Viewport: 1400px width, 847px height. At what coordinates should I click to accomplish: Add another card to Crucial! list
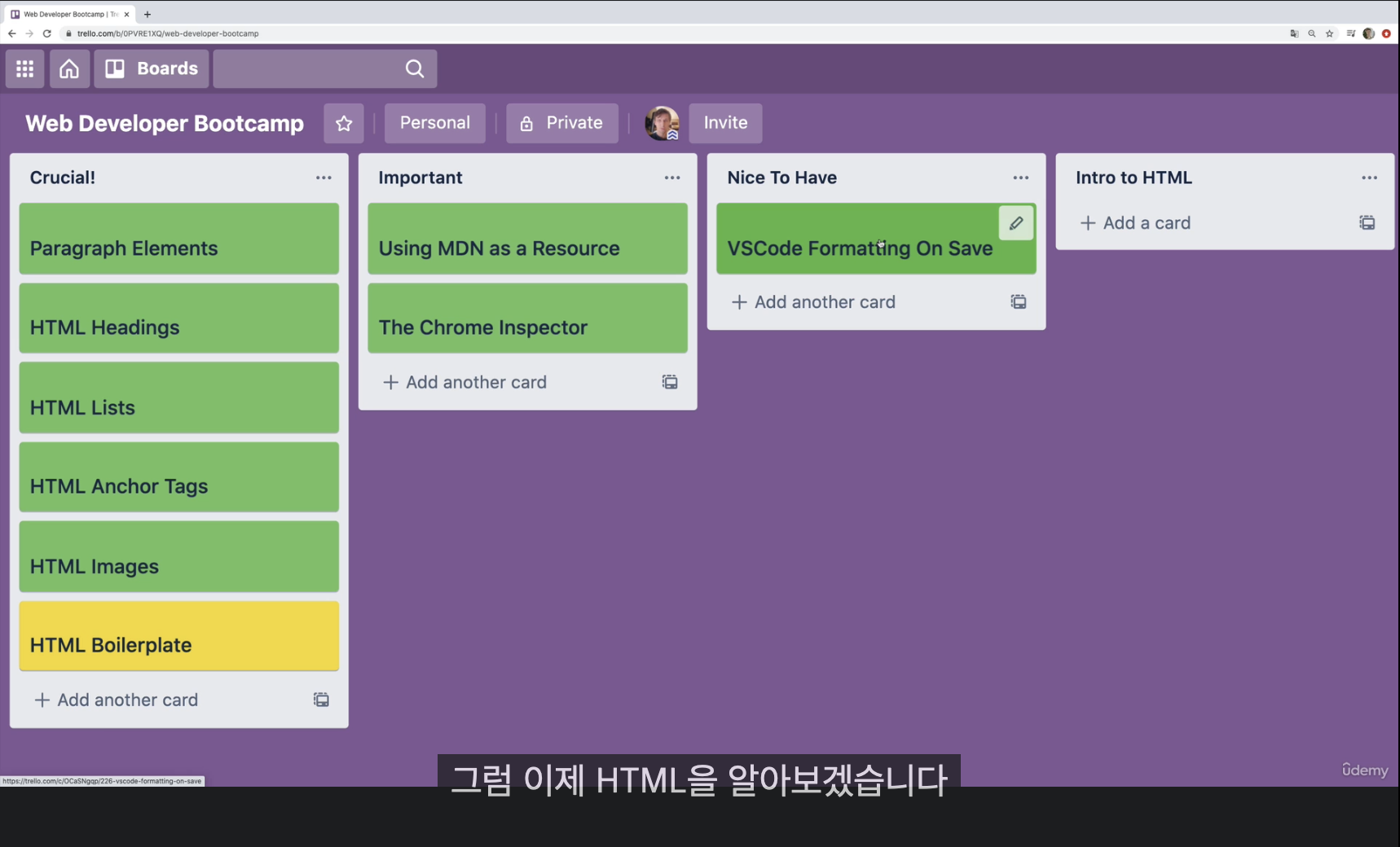tap(117, 700)
